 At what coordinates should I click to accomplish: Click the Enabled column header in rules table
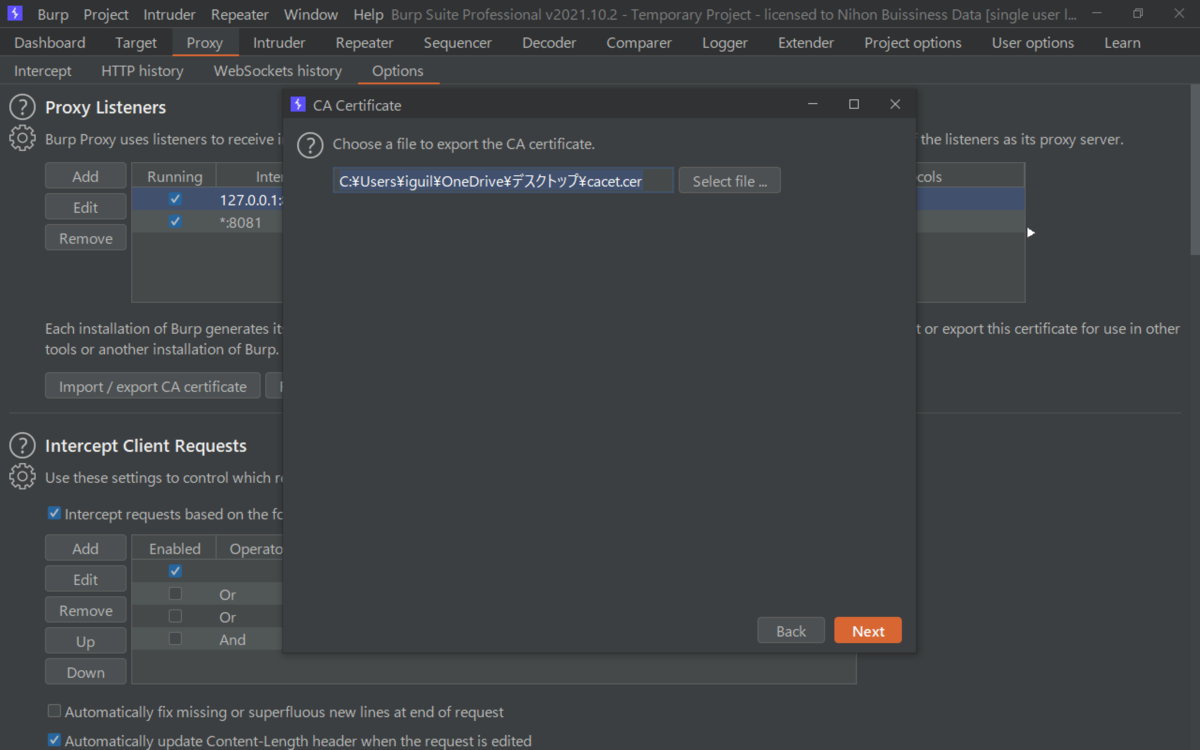pos(175,548)
